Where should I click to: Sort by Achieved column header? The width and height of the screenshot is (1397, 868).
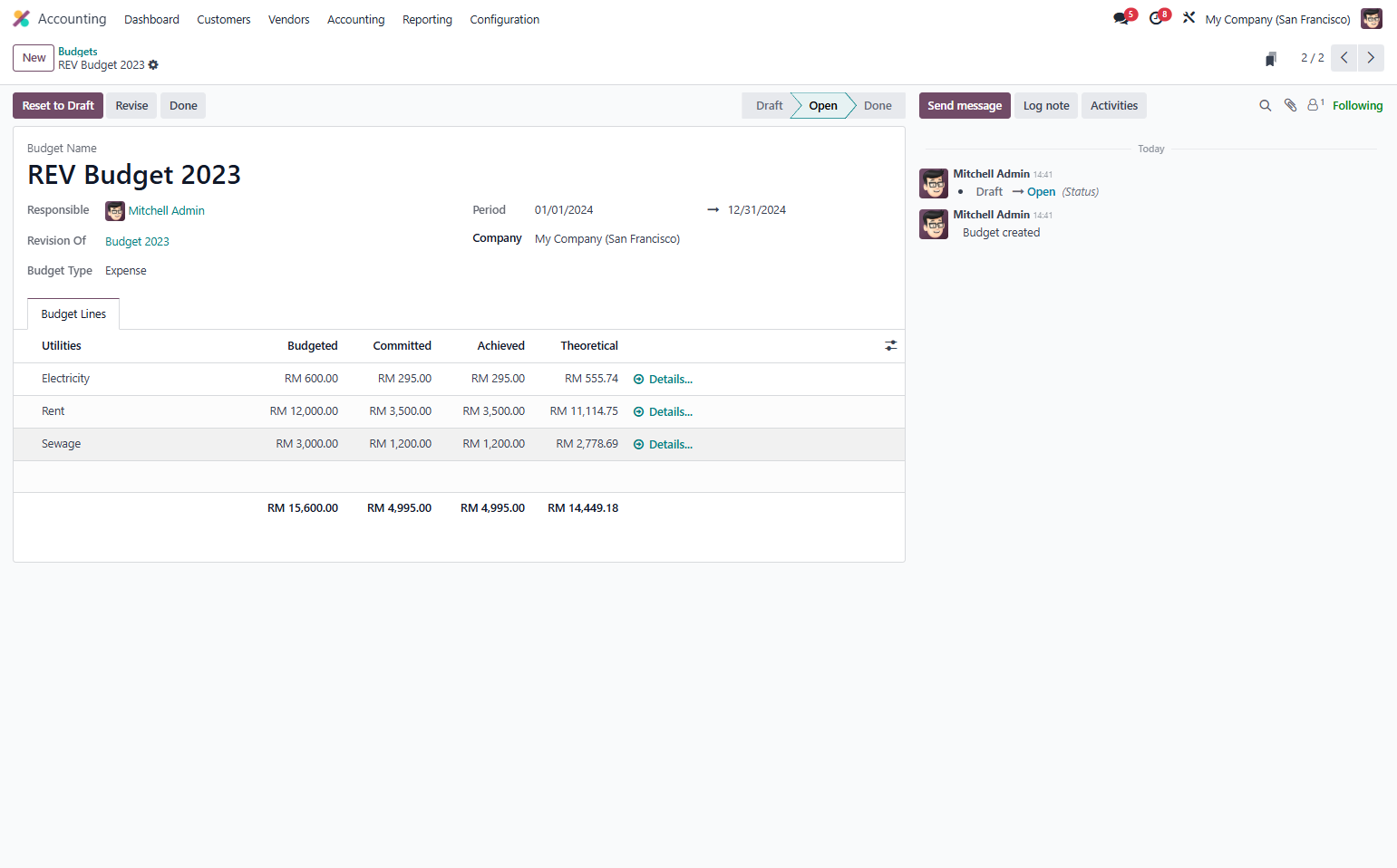coord(500,346)
